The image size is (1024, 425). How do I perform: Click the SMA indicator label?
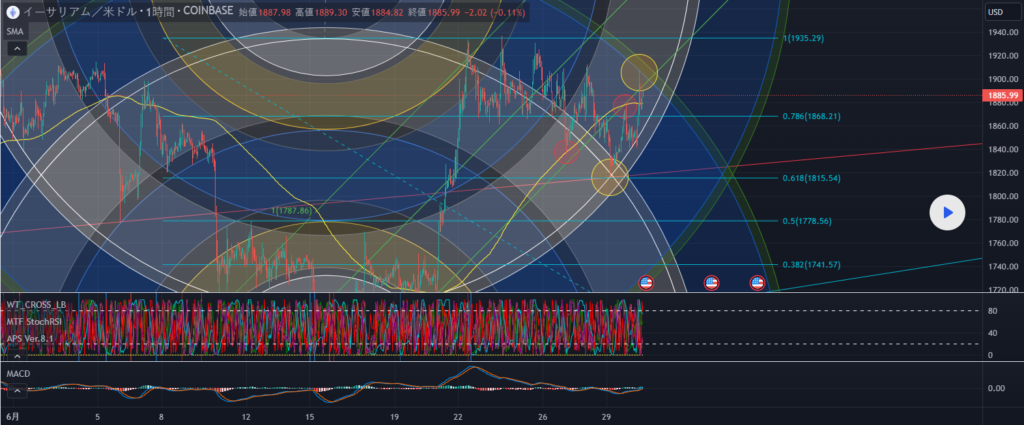point(16,31)
